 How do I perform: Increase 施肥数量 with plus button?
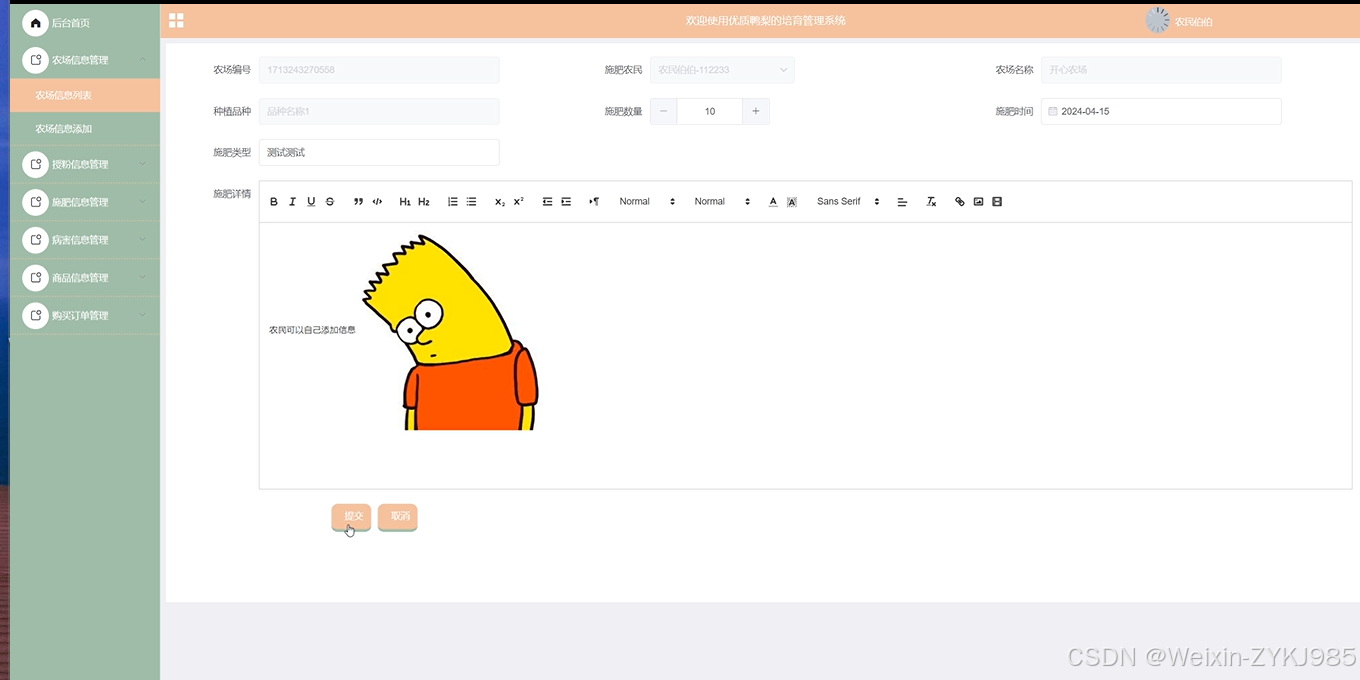coord(756,112)
